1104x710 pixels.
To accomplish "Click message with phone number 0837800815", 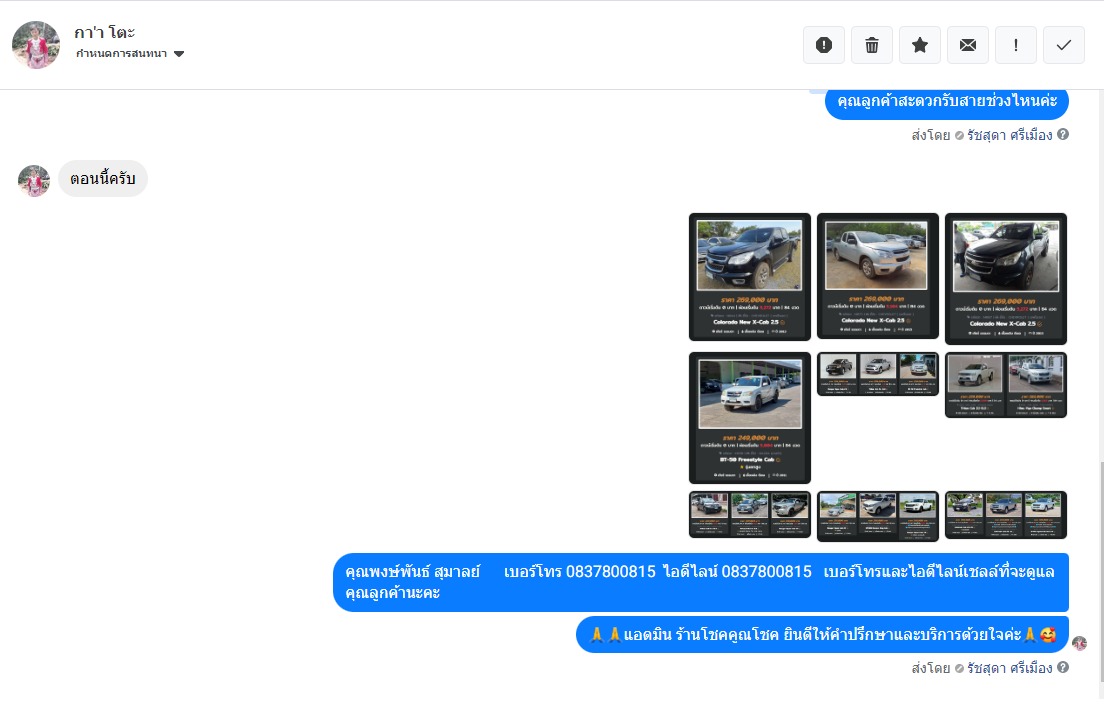I will click(x=701, y=583).
